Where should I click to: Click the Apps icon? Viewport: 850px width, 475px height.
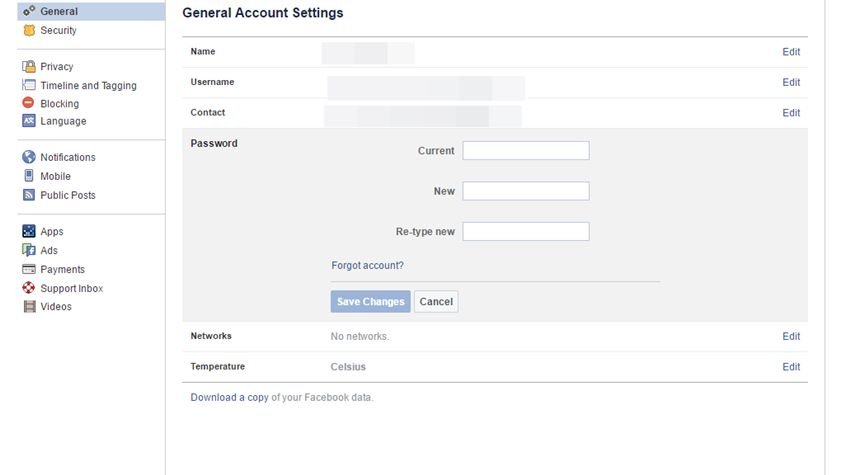[29, 231]
